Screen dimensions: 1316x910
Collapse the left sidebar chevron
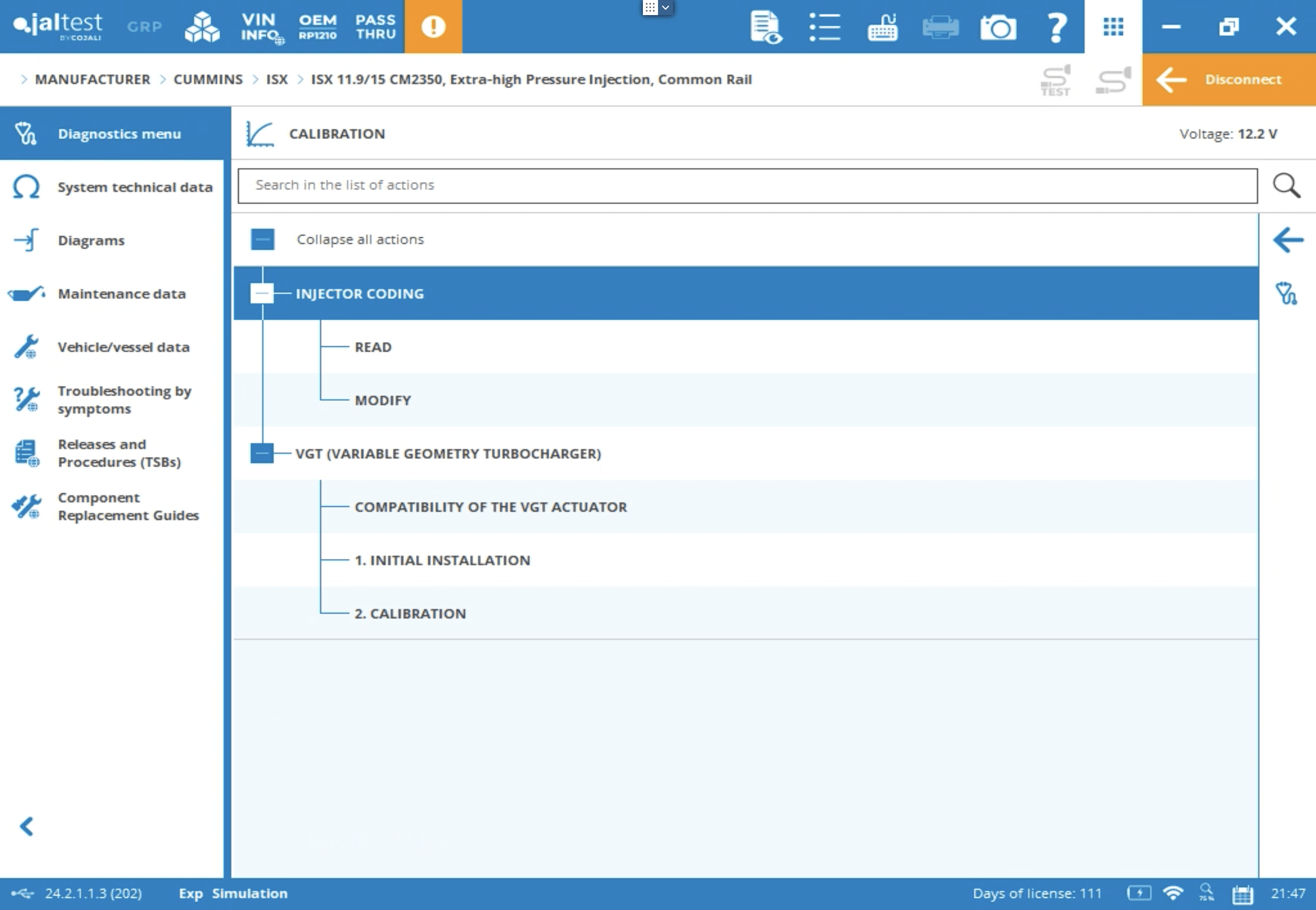tap(26, 826)
